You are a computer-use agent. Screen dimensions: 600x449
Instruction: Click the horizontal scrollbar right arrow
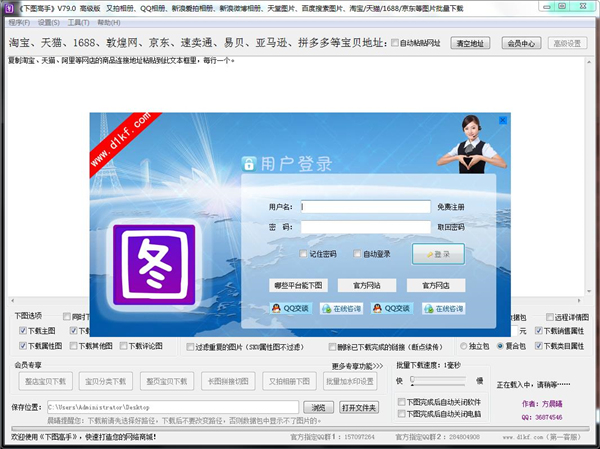pyautogui.click(x=579, y=301)
